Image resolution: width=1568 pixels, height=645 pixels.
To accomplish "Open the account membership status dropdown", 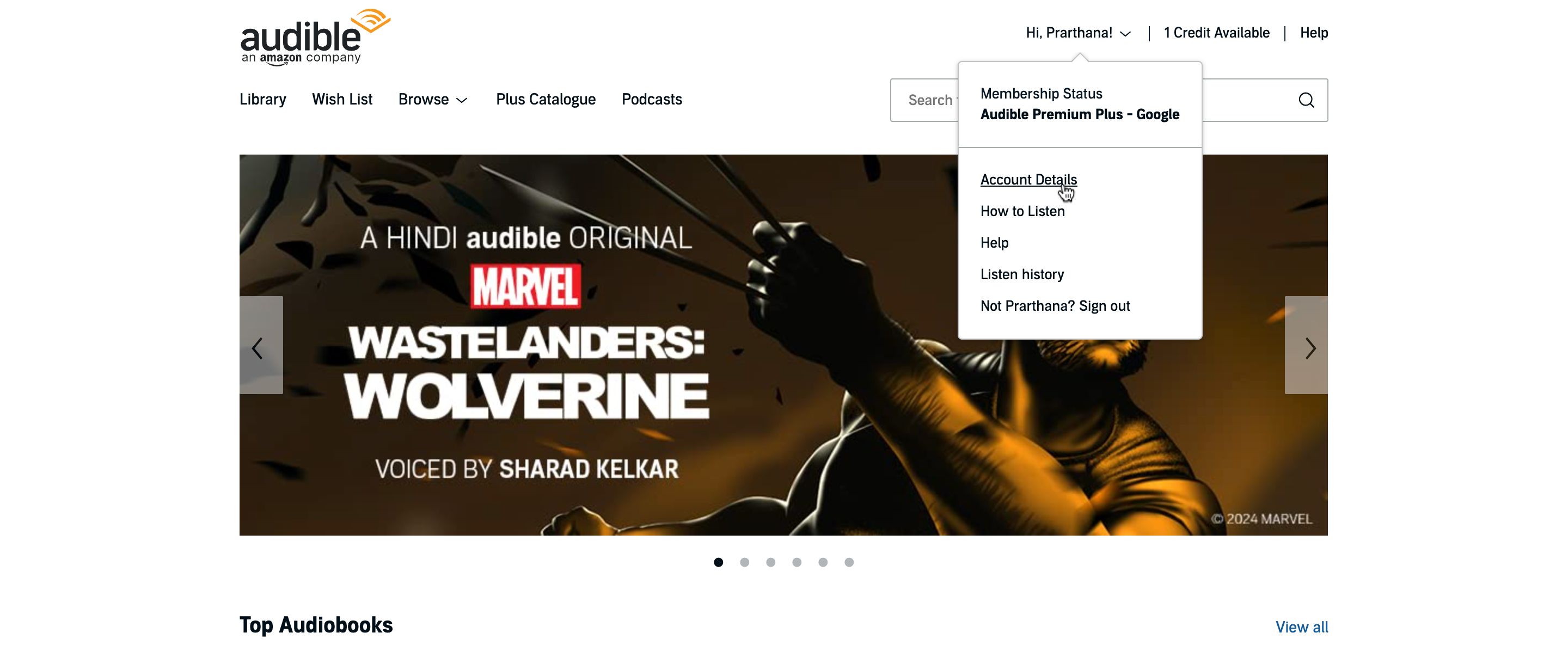I will 1080,32.
